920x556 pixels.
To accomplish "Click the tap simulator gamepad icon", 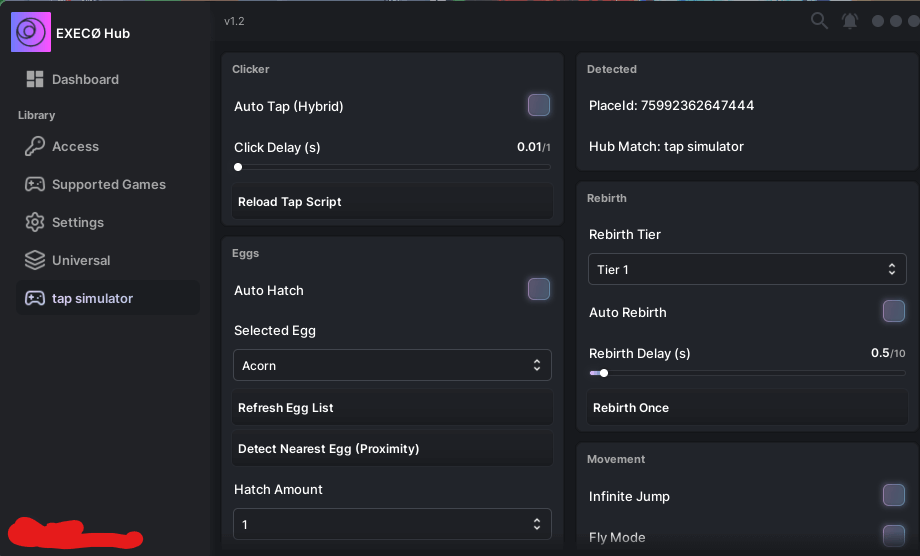I will (x=35, y=298).
